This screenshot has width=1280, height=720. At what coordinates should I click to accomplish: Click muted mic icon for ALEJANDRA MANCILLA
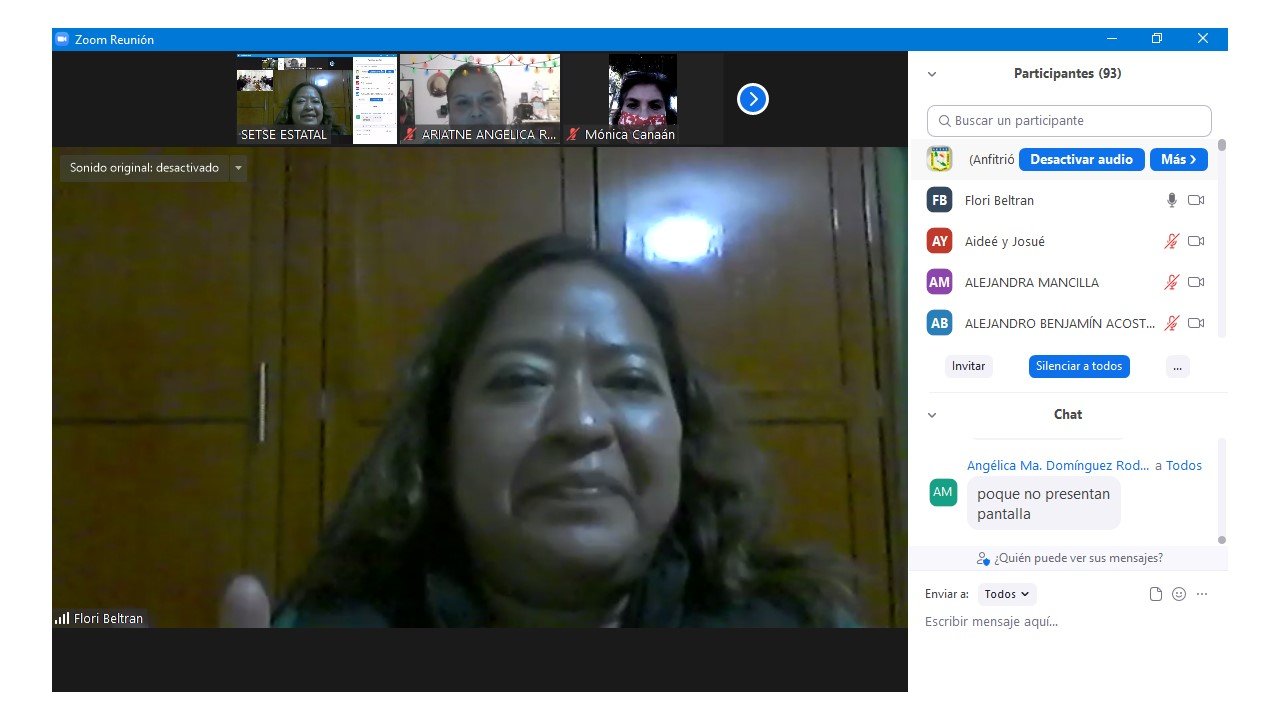1172,282
